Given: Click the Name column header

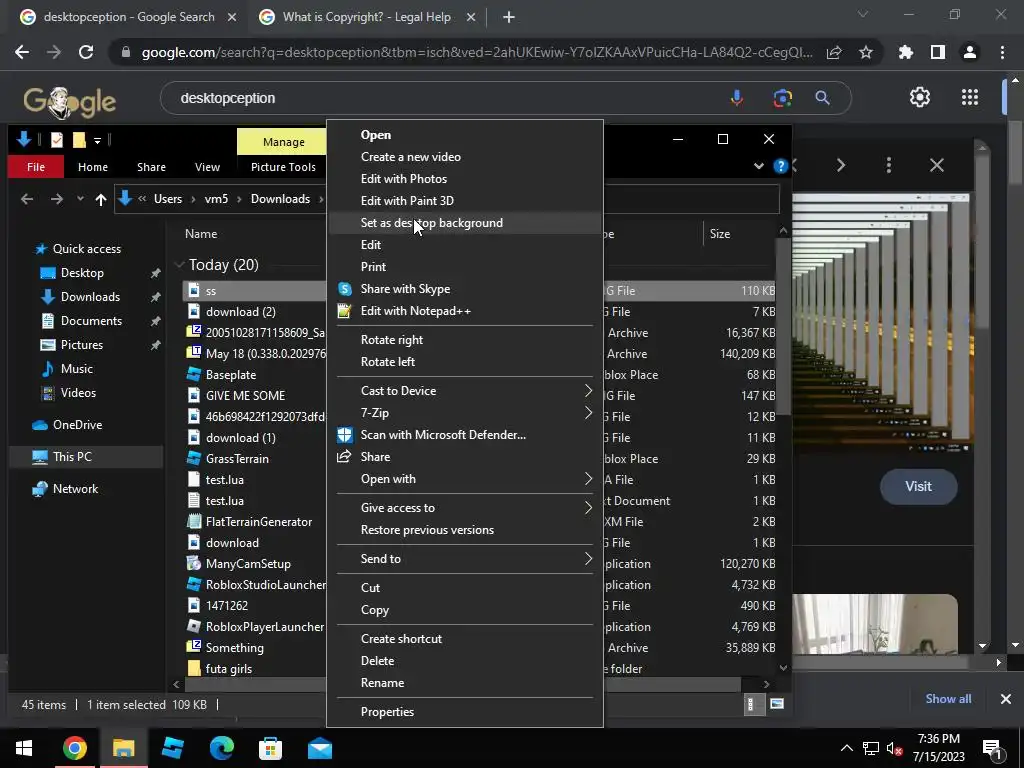Looking at the screenshot, I should [200, 234].
